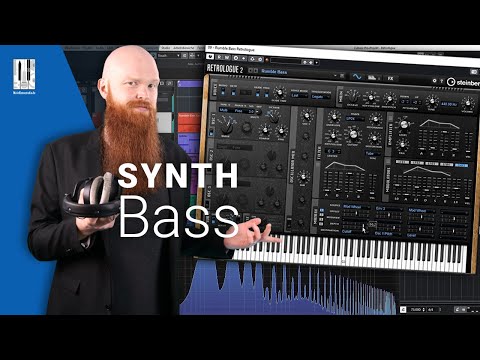
Task: Open the Filter Shape dropdown
Action: [x=355, y=118]
